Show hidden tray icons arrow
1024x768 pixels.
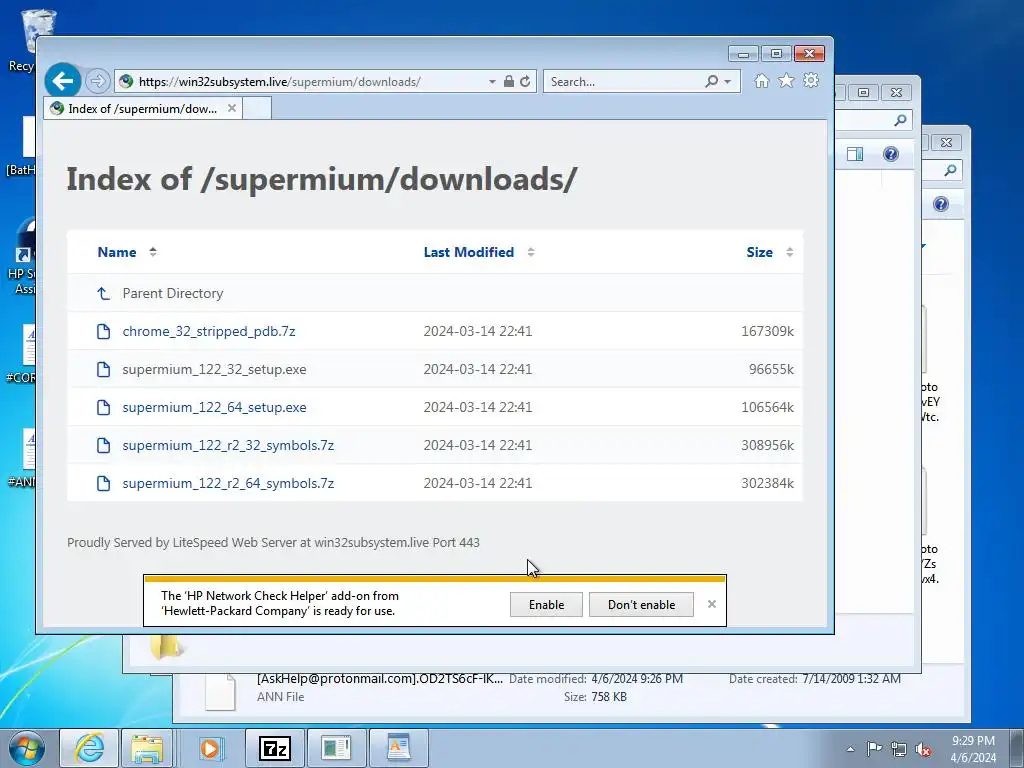click(x=850, y=749)
